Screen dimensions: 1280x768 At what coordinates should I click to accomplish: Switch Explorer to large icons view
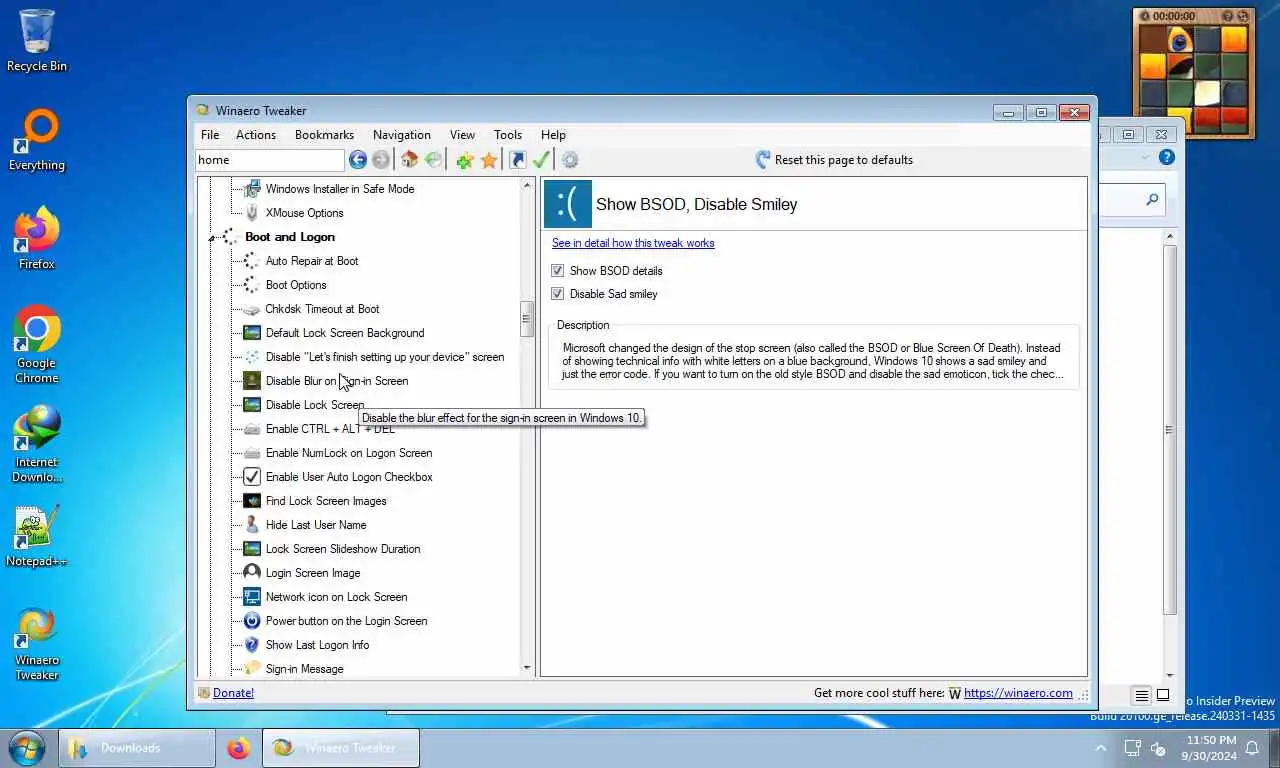pyautogui.click(x=1163, y=695)
